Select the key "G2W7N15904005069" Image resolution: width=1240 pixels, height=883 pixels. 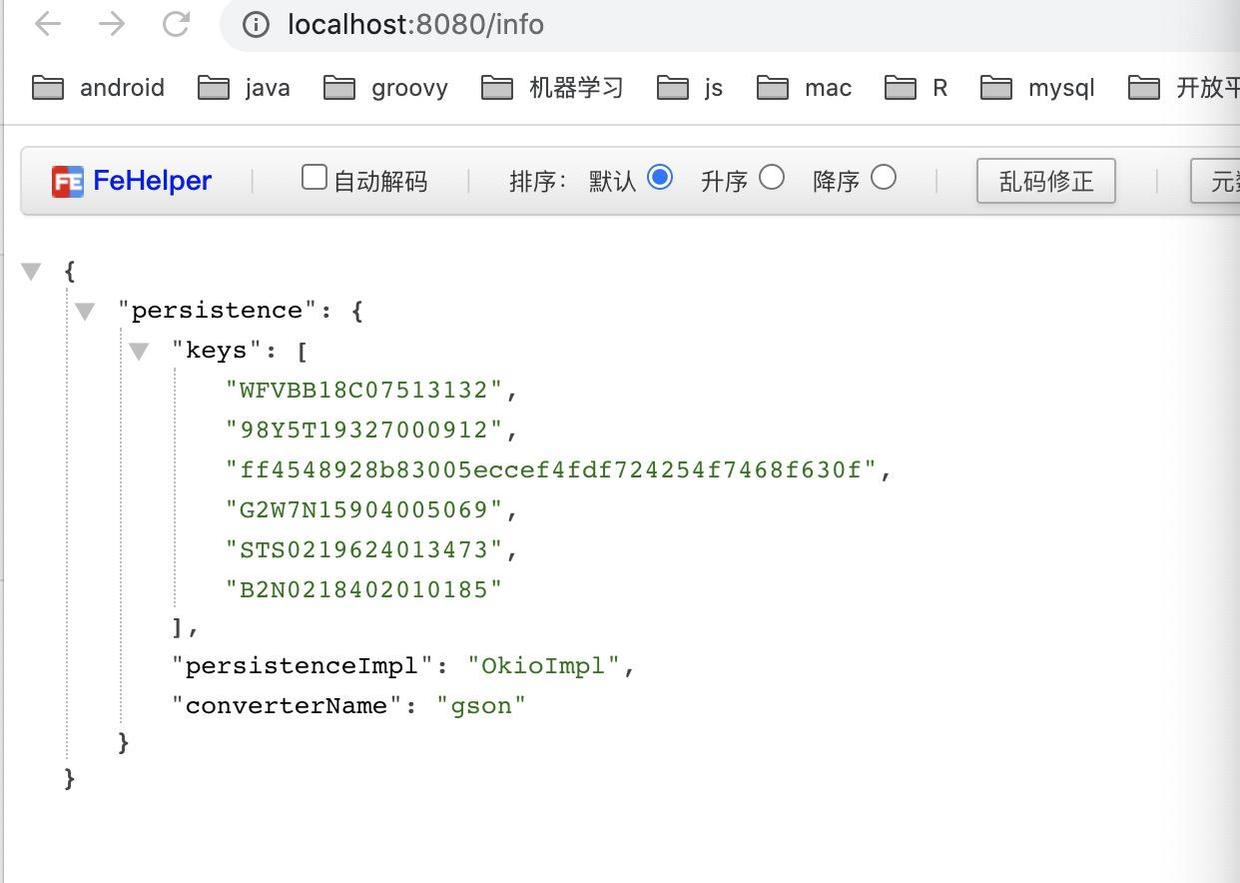click(x=364, y=510)
